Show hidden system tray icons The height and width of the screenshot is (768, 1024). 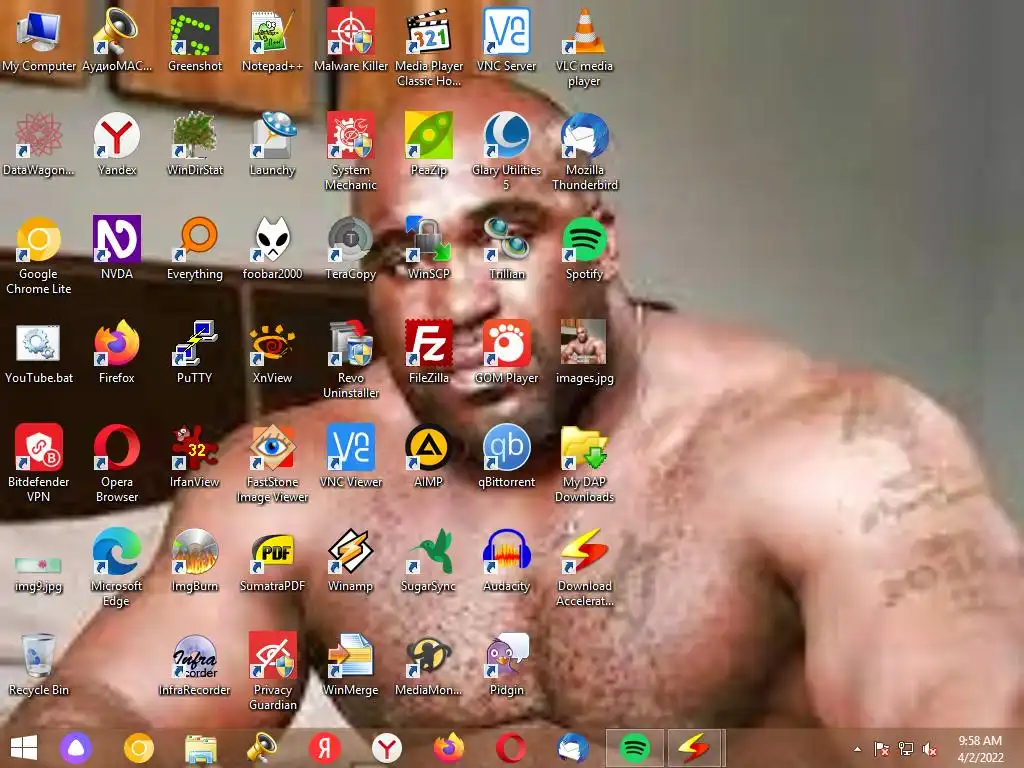[x=857, y=749]
